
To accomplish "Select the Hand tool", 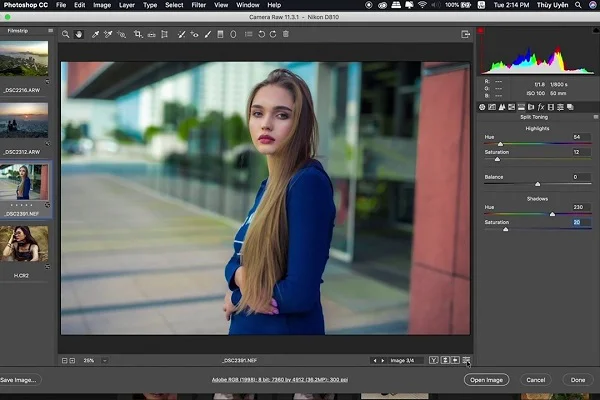I will tap(79, 34).
